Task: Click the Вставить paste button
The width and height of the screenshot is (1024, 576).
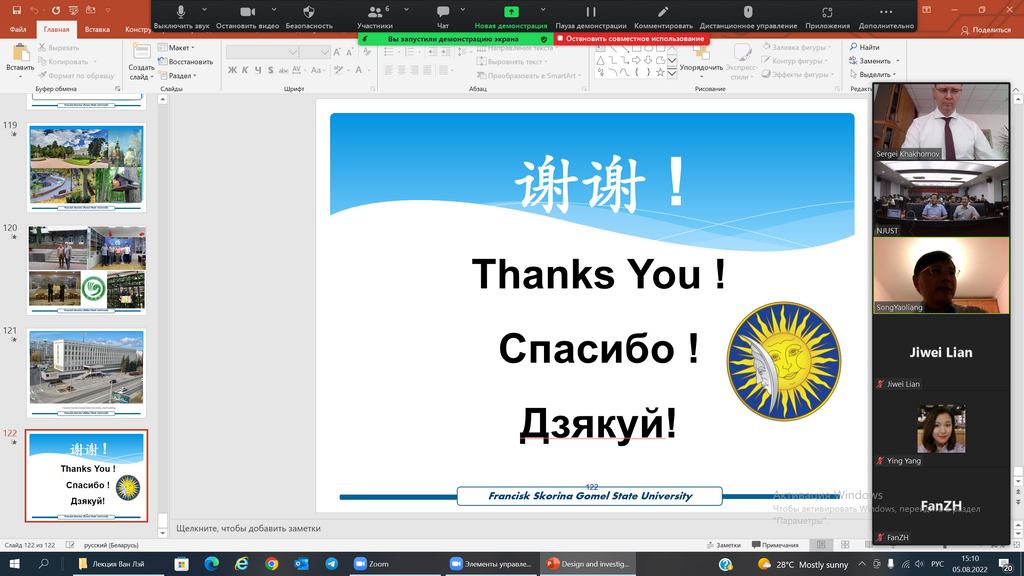Action: click(20, 60)
